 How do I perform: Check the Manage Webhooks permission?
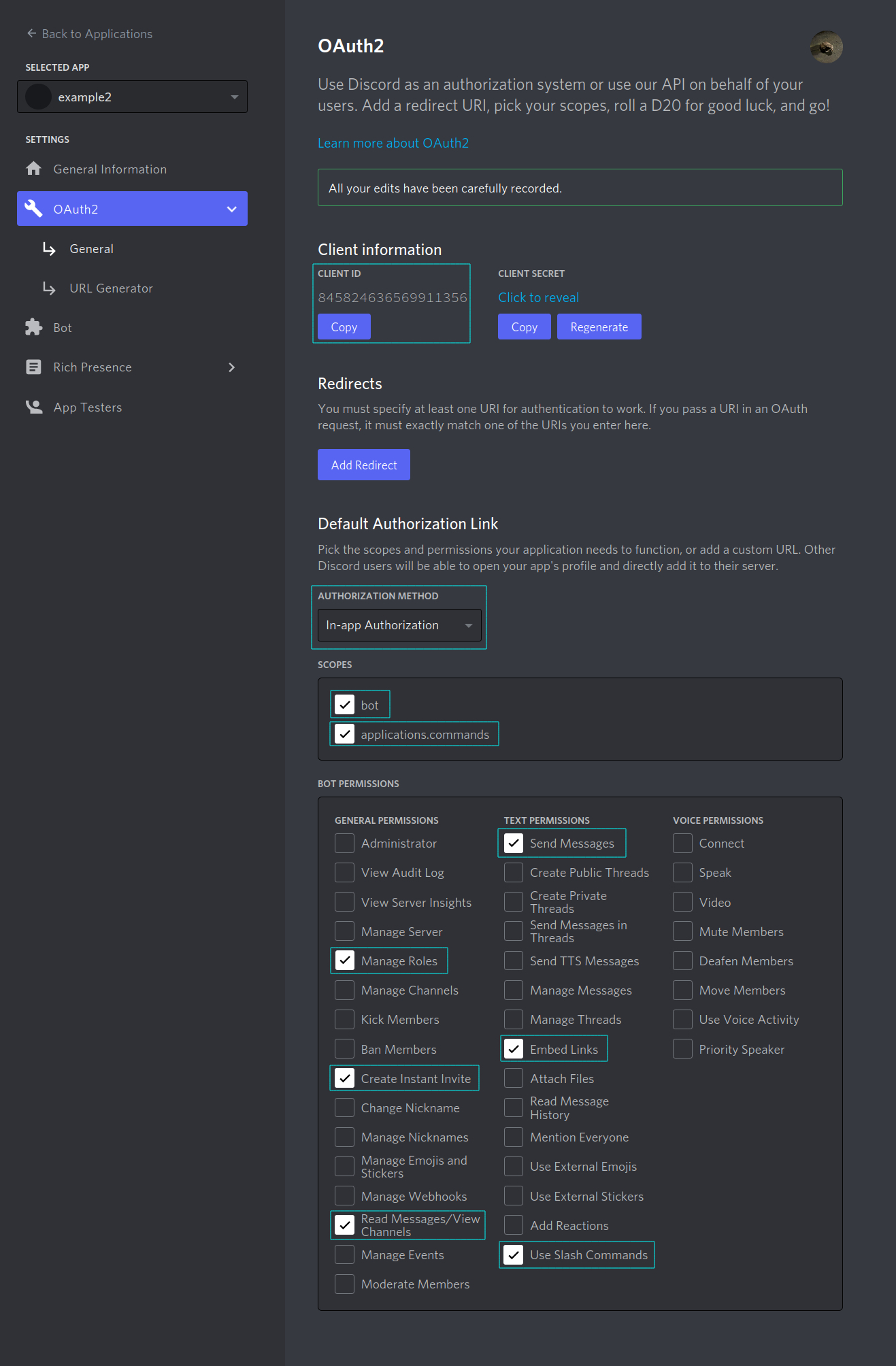[345, 1196]
